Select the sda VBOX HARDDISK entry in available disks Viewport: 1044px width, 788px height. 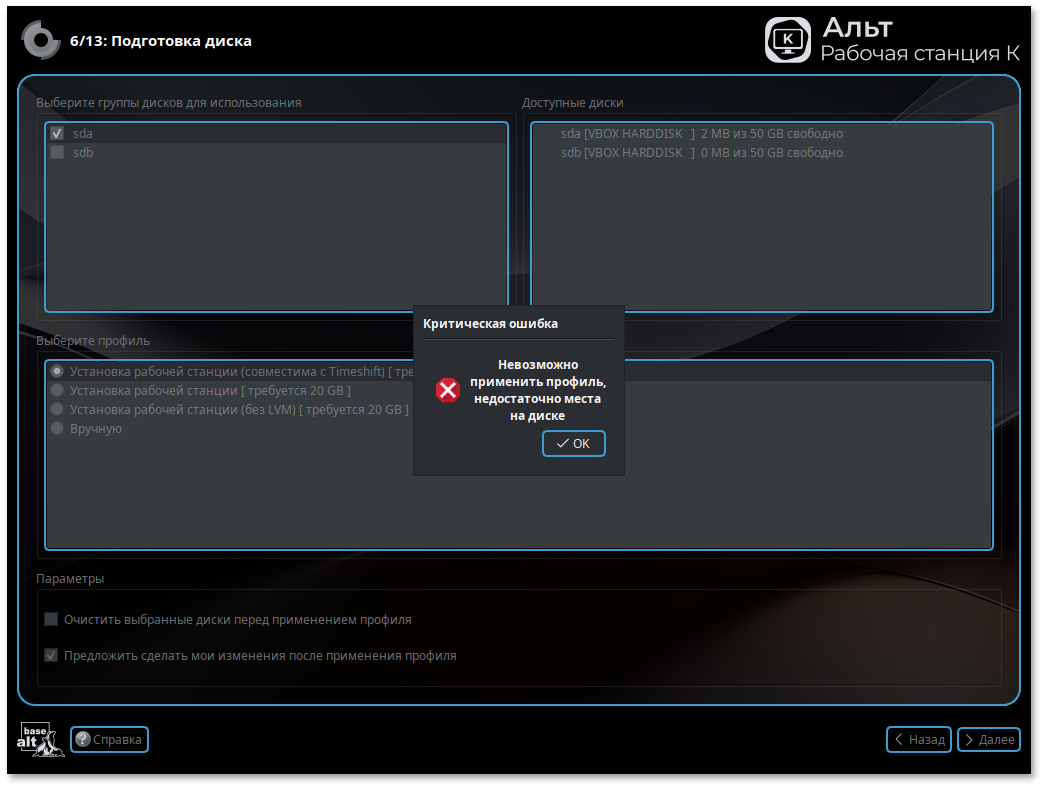point(701,133)
